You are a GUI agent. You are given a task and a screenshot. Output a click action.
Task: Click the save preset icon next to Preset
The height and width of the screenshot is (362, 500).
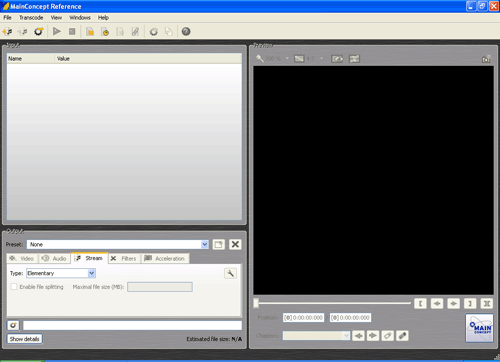click(219, 244)
